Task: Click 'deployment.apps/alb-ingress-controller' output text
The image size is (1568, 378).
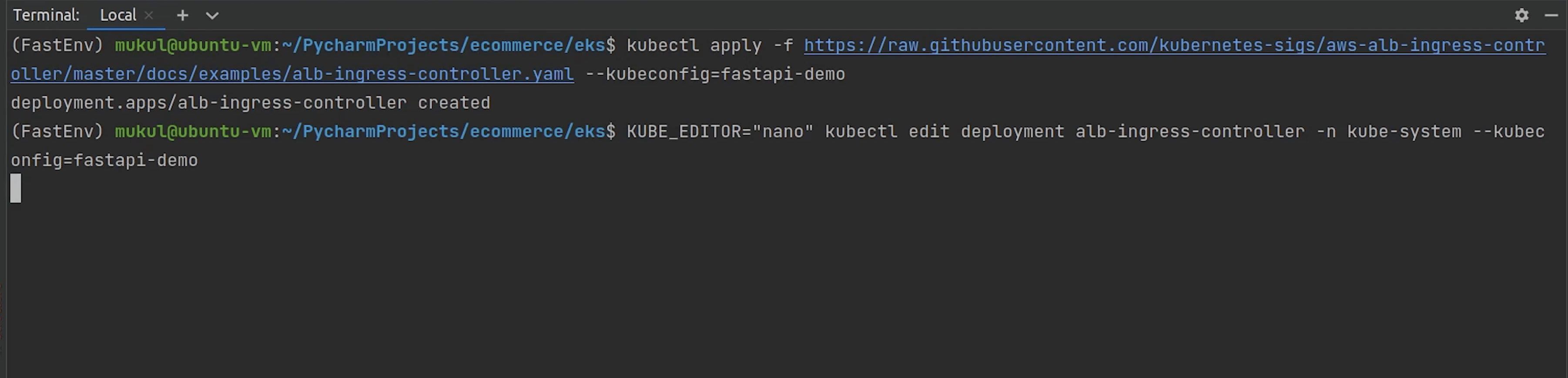Action: click(x=208, y=102)
